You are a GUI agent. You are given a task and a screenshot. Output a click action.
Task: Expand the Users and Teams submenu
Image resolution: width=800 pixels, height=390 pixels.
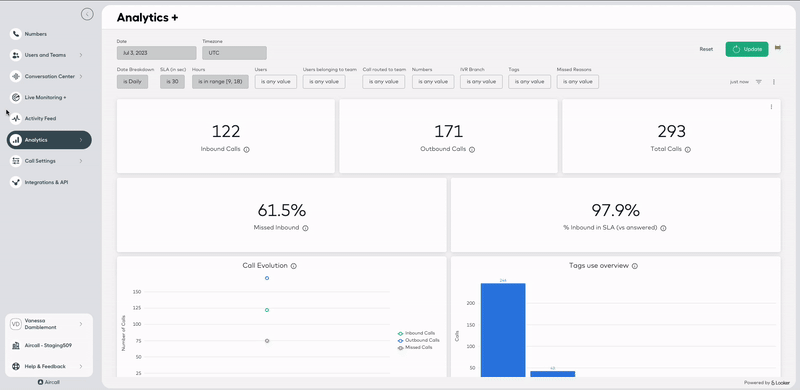[x=81, y=55]
